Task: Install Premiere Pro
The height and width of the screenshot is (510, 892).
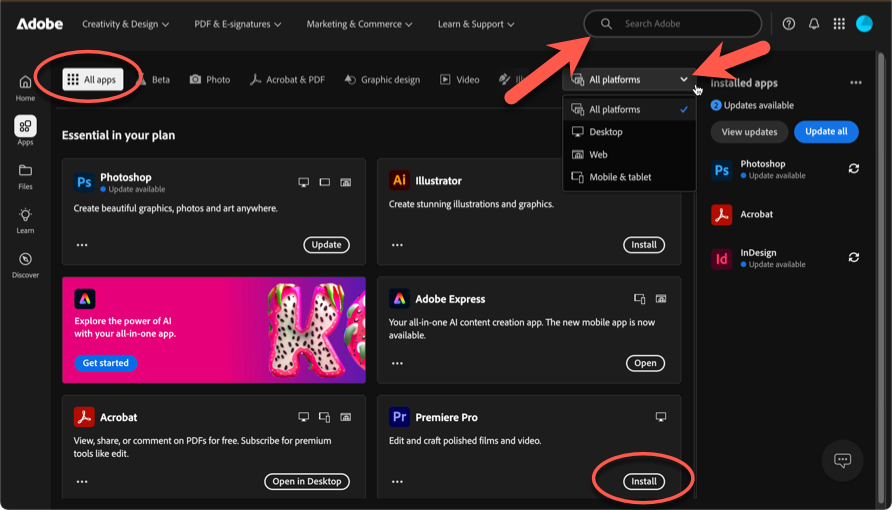Action: (x=644, y=481)
